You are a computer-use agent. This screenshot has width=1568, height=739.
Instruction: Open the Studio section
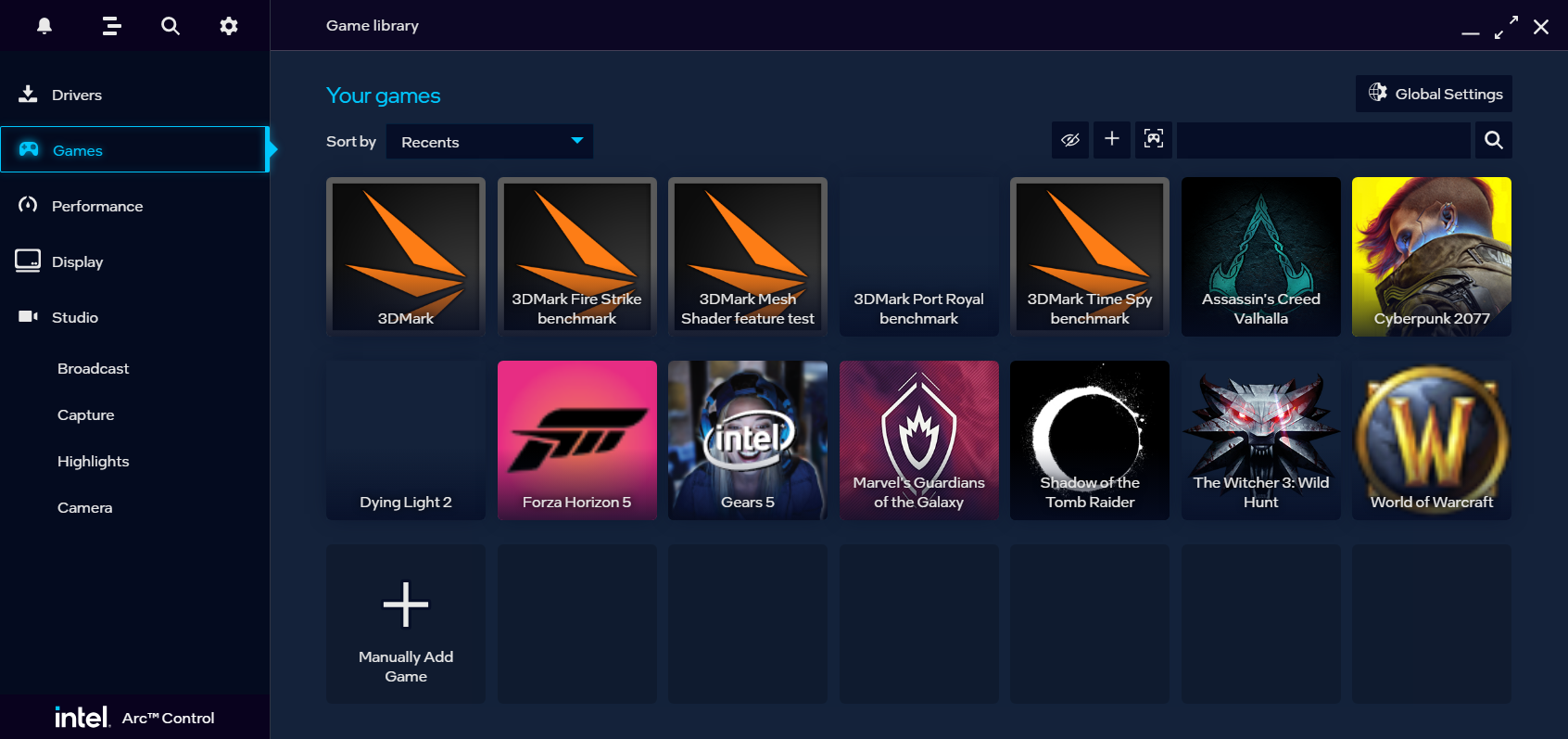pyautogui.click(x=134, y=317)
